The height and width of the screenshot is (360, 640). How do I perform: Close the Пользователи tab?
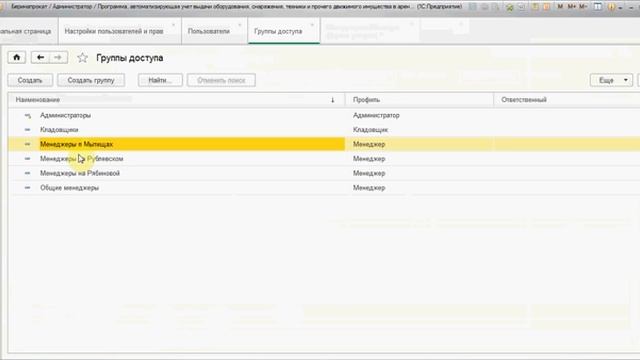click(240, 25)
